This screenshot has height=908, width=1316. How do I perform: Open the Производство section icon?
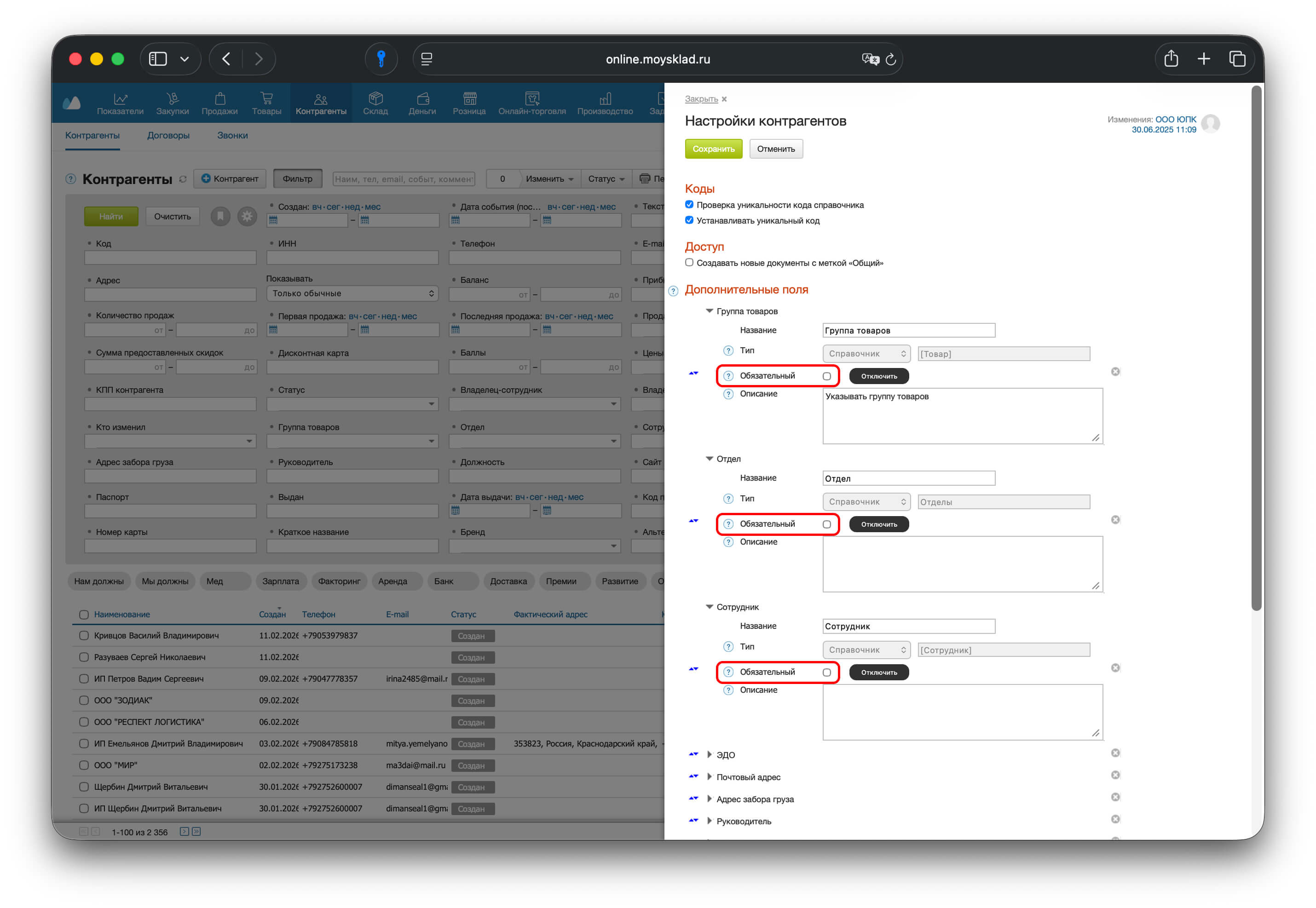coord(605,99)
